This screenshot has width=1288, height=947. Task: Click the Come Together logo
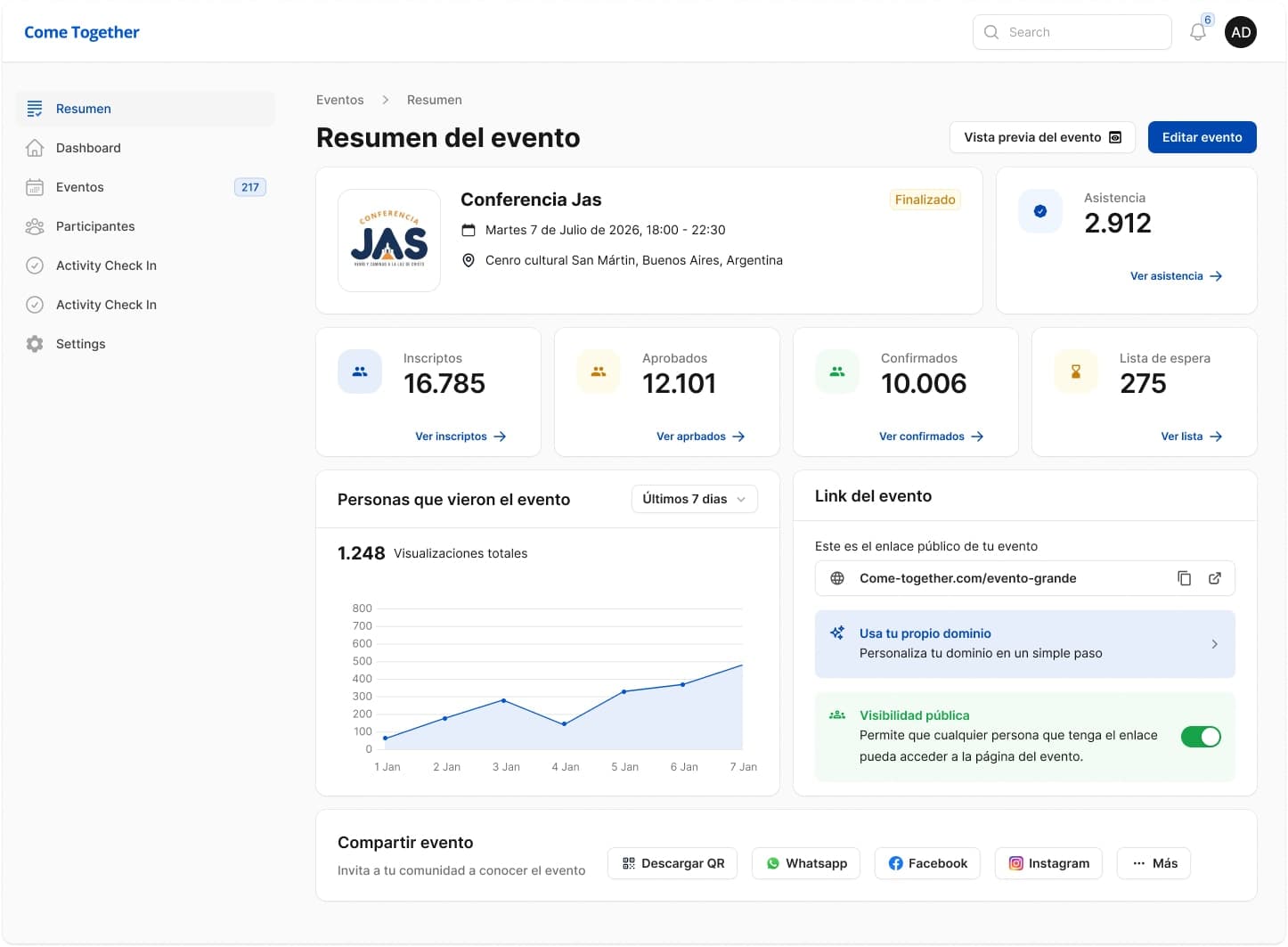(x=82, y=32)
